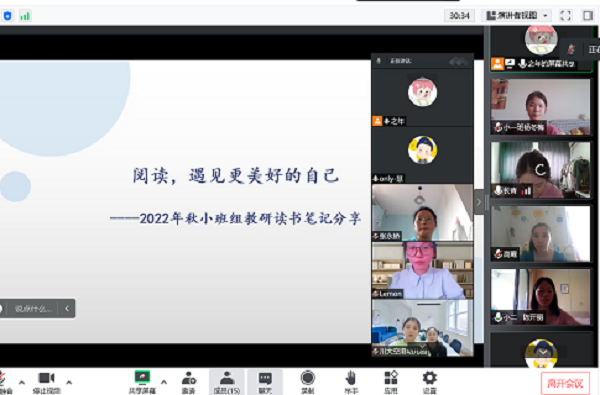Open the 聊天 chat panel
The image size is (600, 395).
[265, 382]
